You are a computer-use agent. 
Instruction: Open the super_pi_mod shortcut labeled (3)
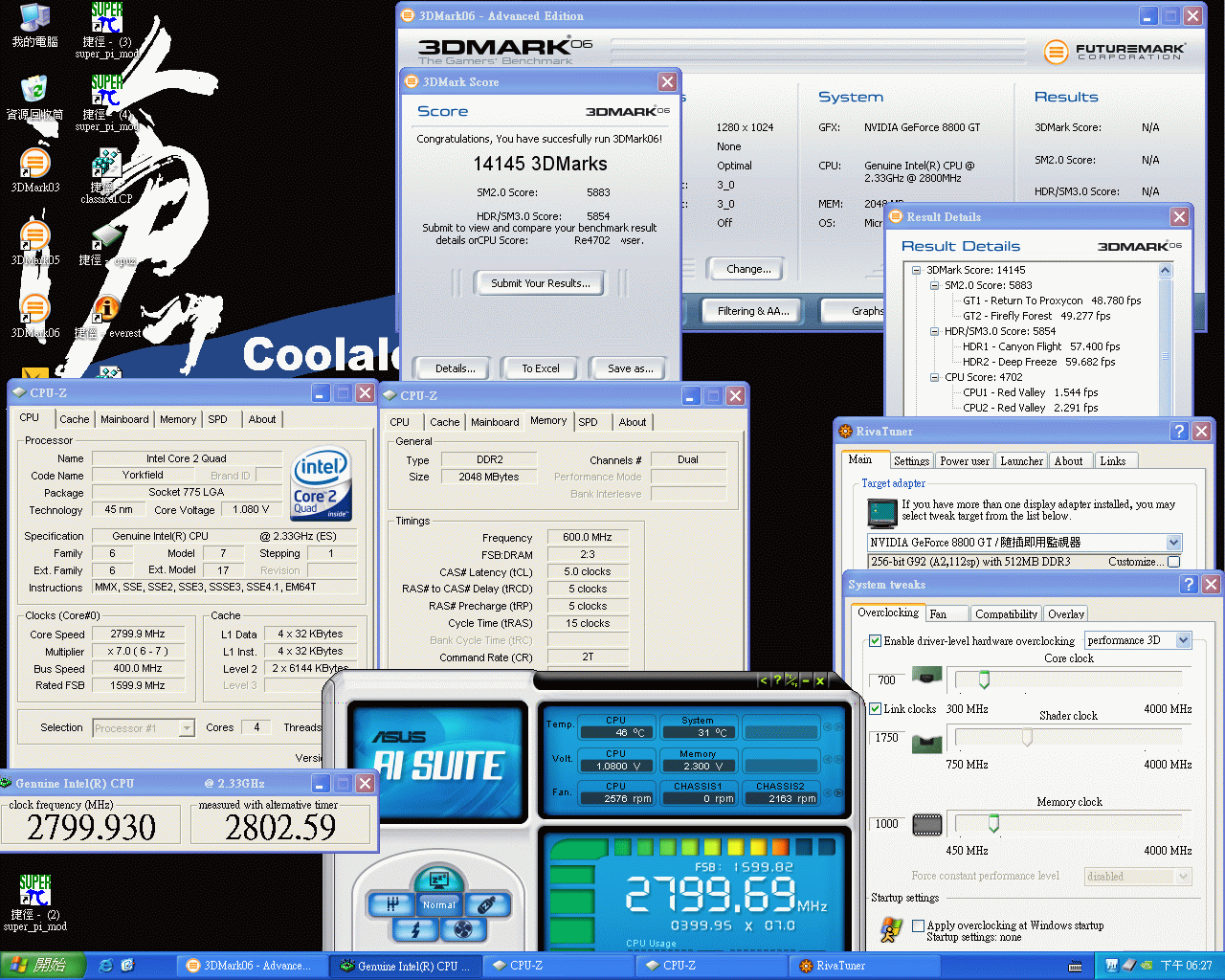[106, 31]
